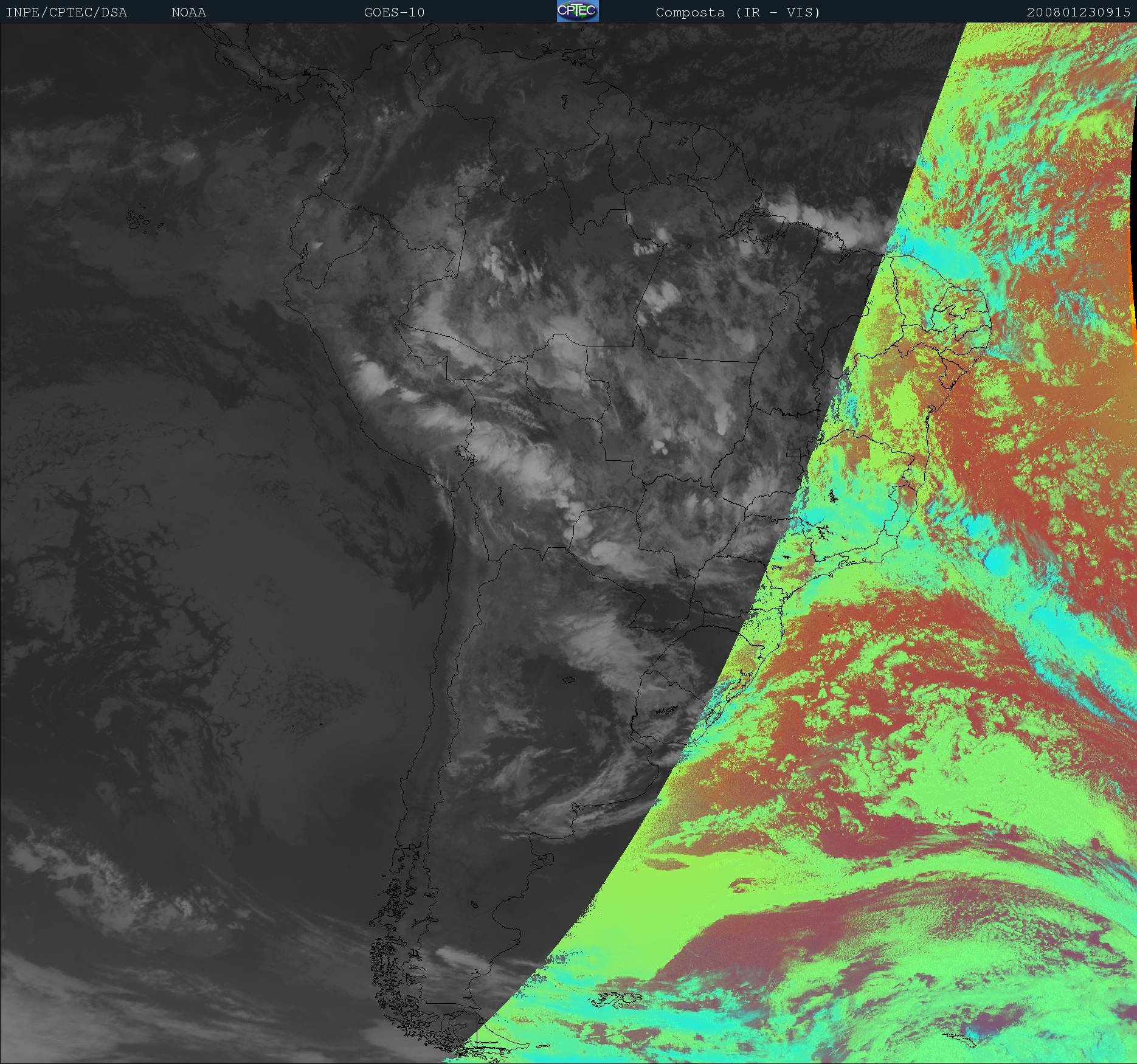Image resolution: width=1137 pixels, height=1064 pixels.
Task: Click the Composta (IR - VIS) title
Action: pos(738,12)
